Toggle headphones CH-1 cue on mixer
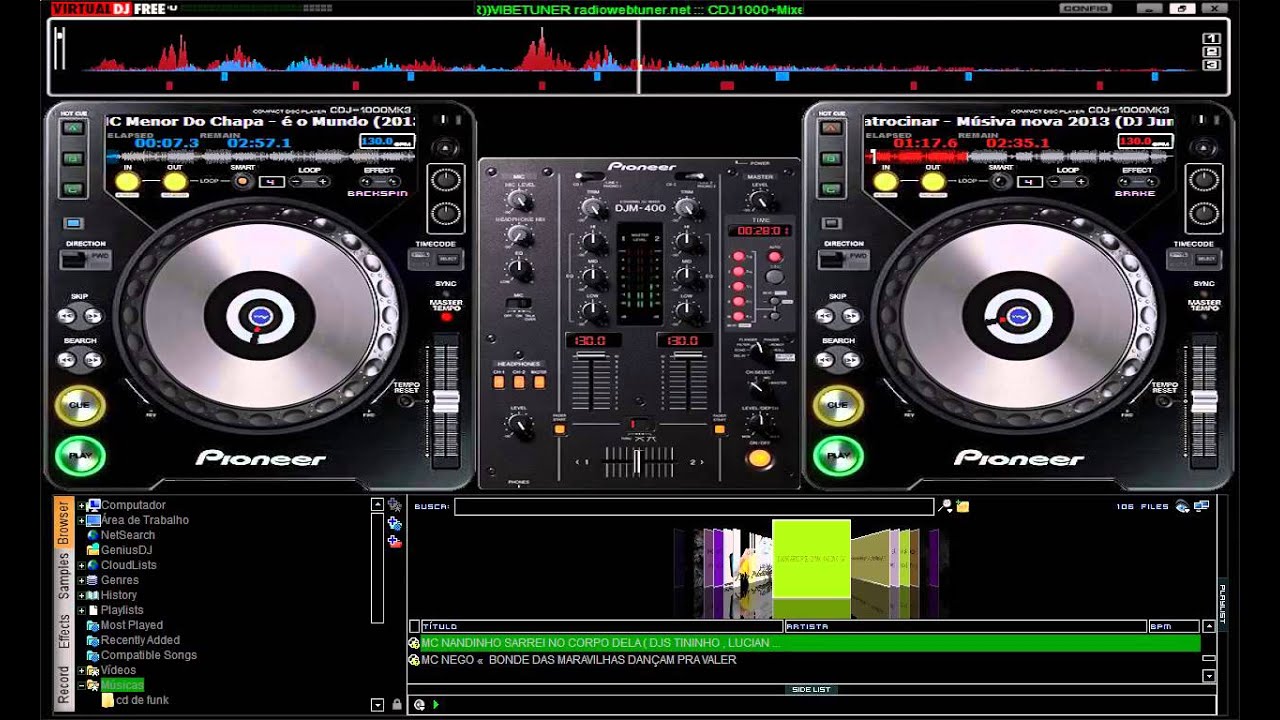Viewport: 1280px width, 720px height. [x=499, y=381]
